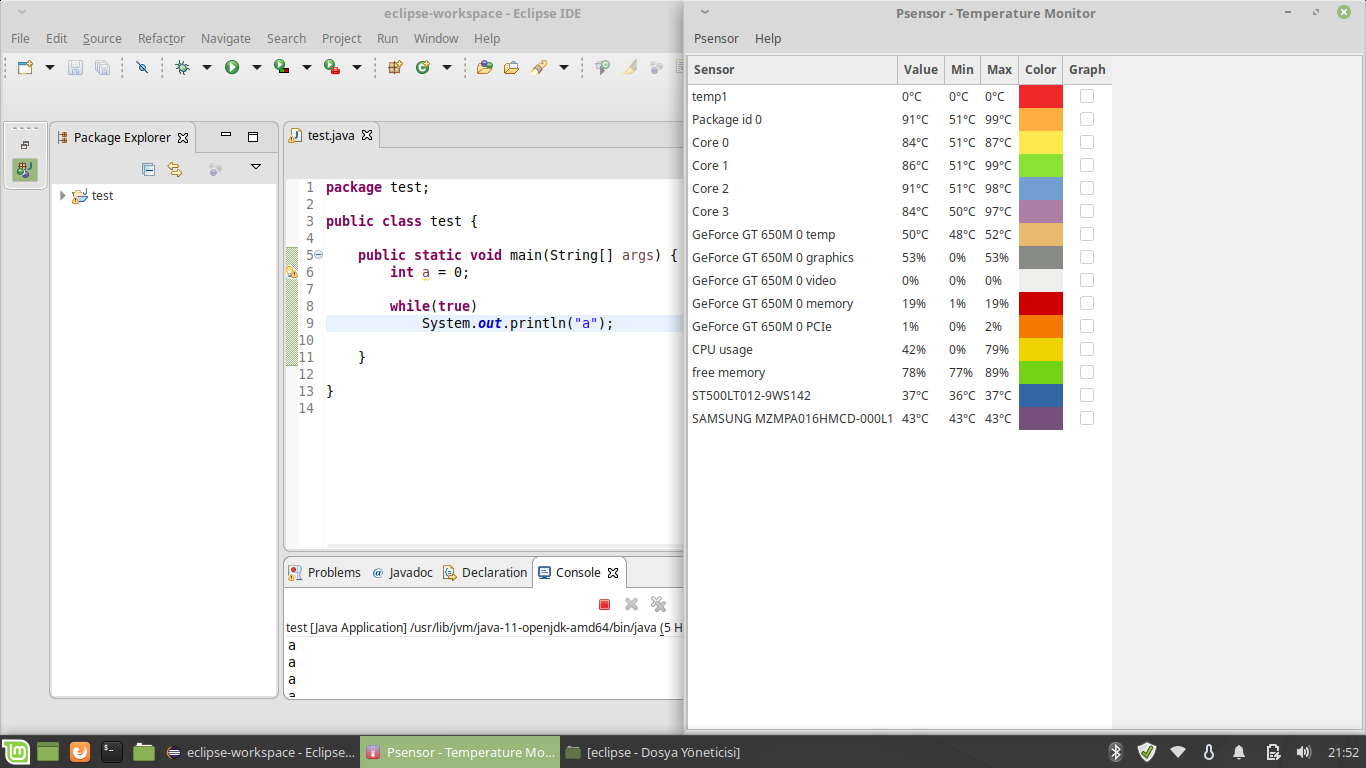Click the New Java Package icon
The width and height of the screenshot is (1366, 768).
(395, 67)
